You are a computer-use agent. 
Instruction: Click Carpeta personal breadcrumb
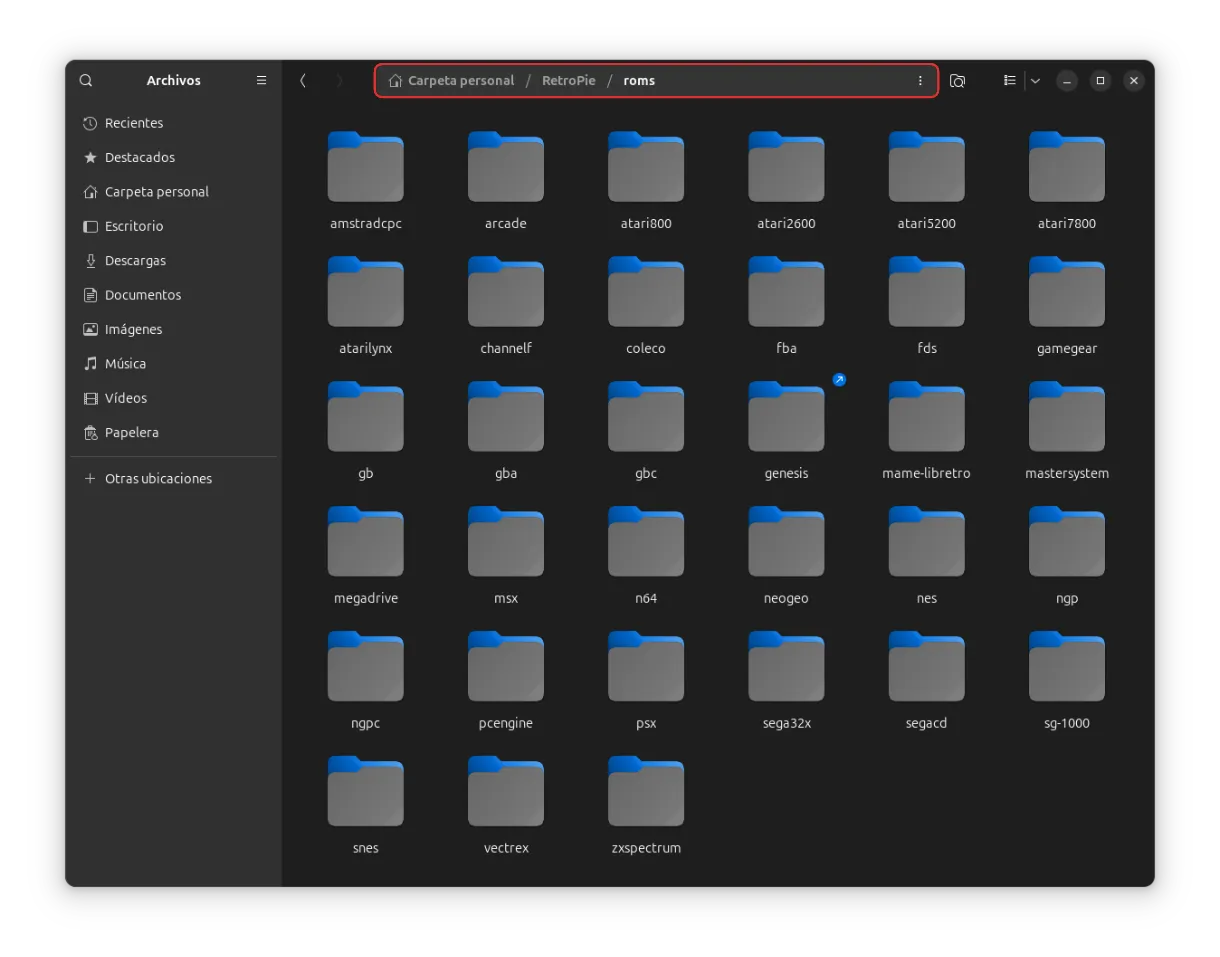point(460,81)
